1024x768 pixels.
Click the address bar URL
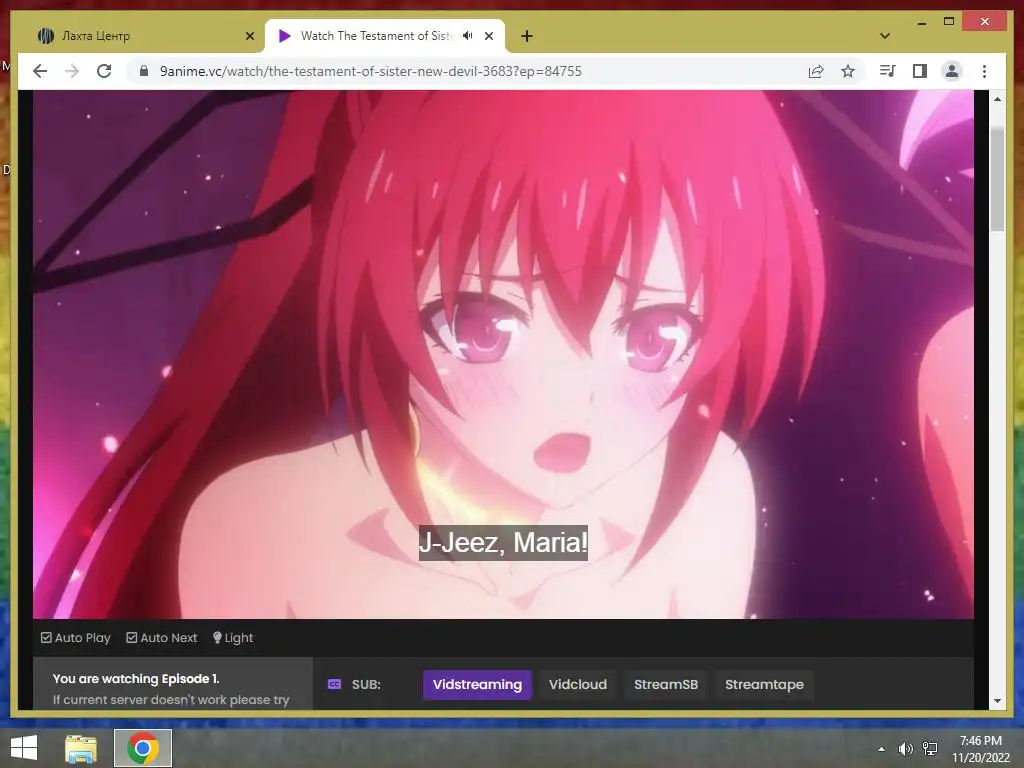(x=370, y=71)
